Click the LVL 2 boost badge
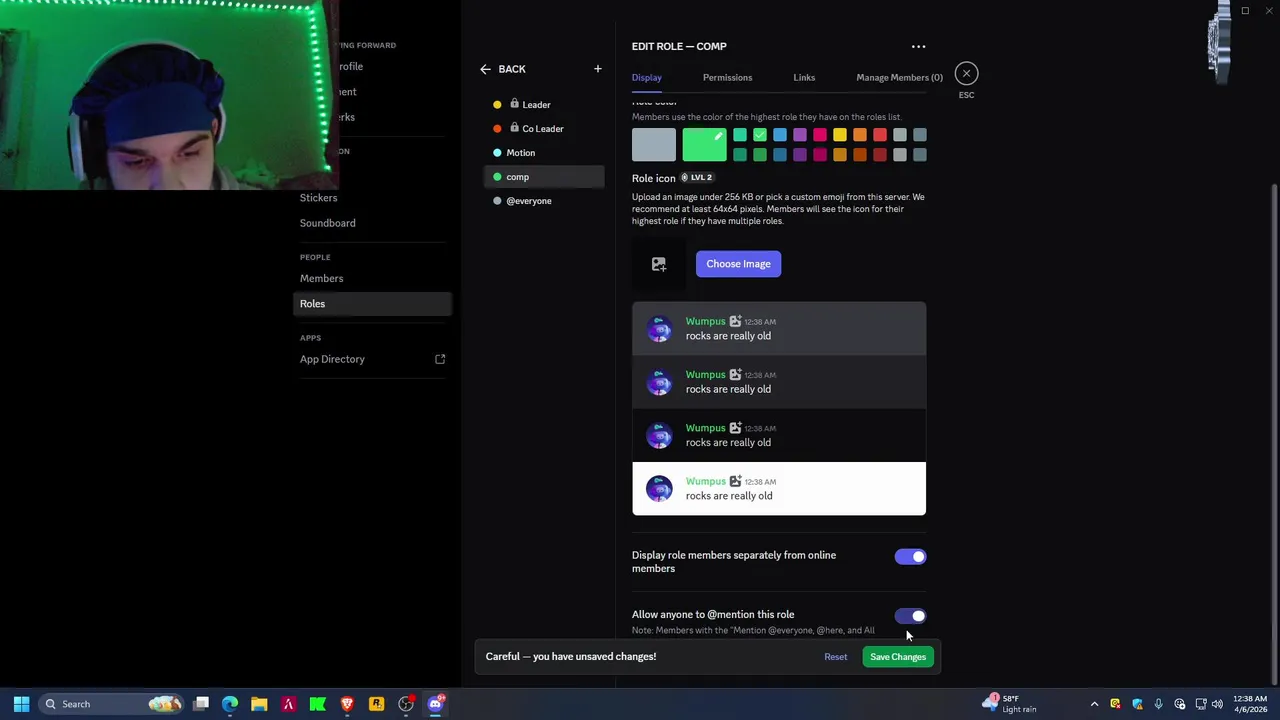The height and width of the screenshot is (720, 1280). [696, 178]
